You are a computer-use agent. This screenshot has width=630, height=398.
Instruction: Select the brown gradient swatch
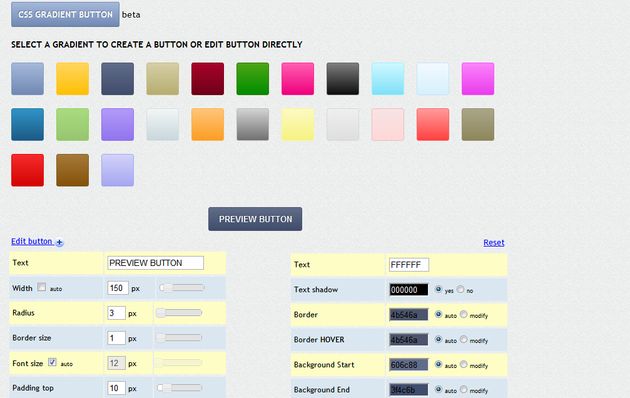[73, 170]
